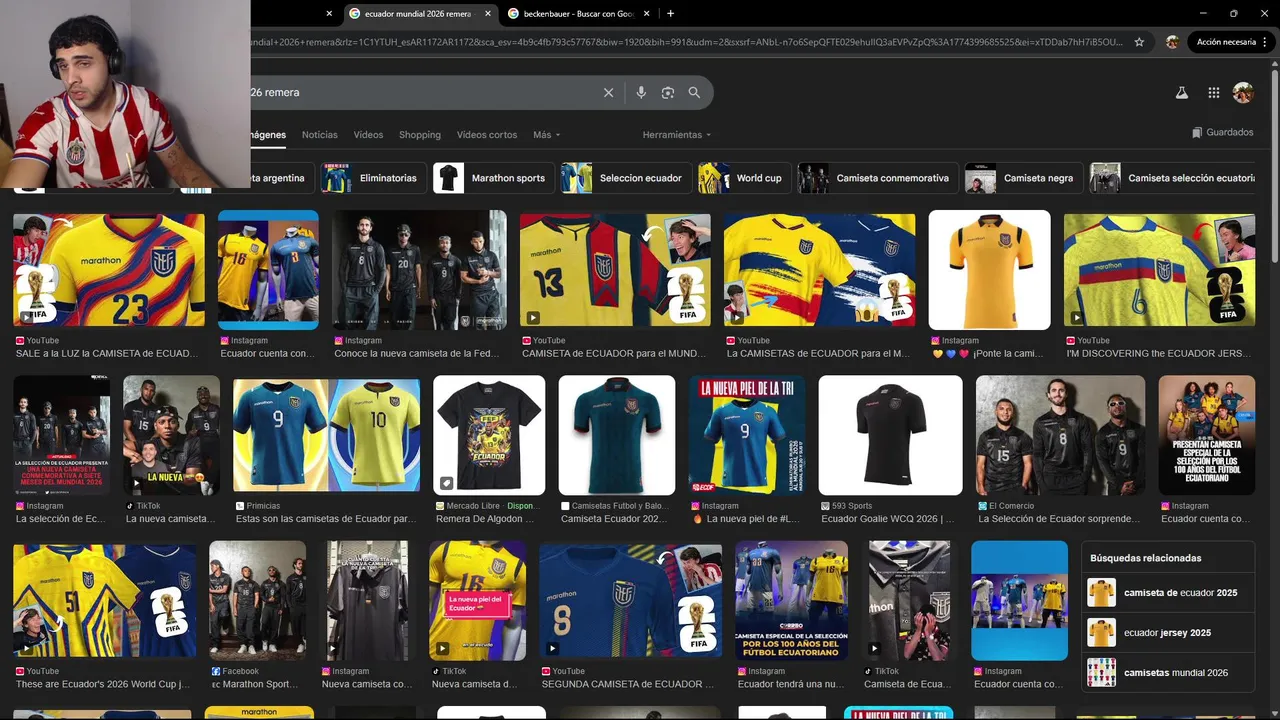The height and width of the screenshot is (720, 1280).
Task: Open These are Ecuador's 2026 World Cup thumbnail
Action: point(105,601)
